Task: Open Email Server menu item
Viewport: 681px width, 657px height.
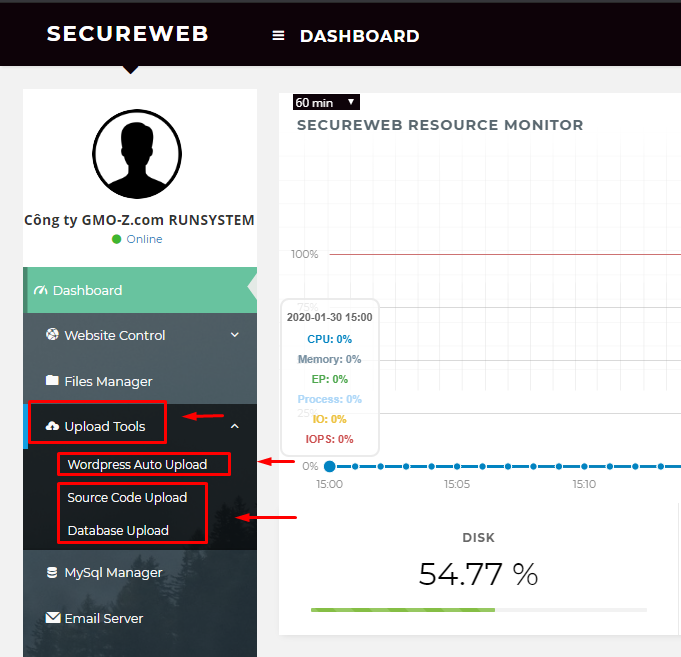Action: tap(140, 618)
